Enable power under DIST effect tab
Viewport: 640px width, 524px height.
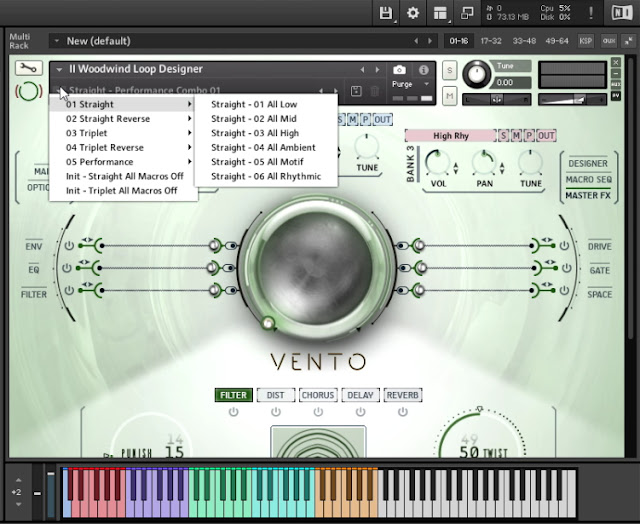tap(276, 412)
